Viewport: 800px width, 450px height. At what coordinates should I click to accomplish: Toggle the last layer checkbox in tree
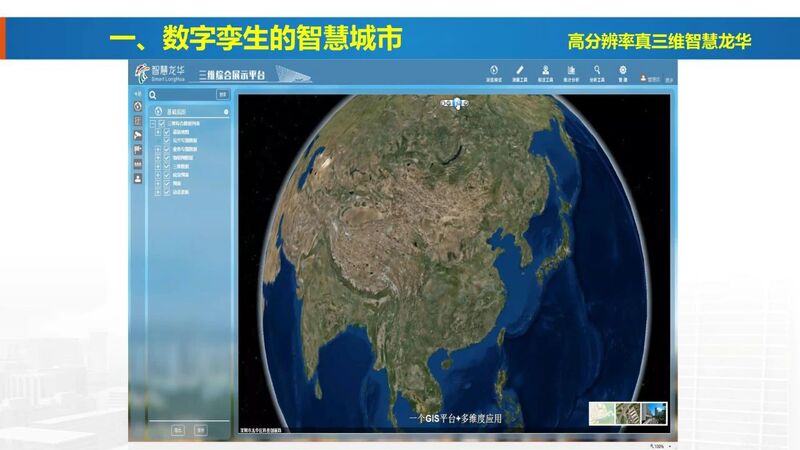pos(167,193)
